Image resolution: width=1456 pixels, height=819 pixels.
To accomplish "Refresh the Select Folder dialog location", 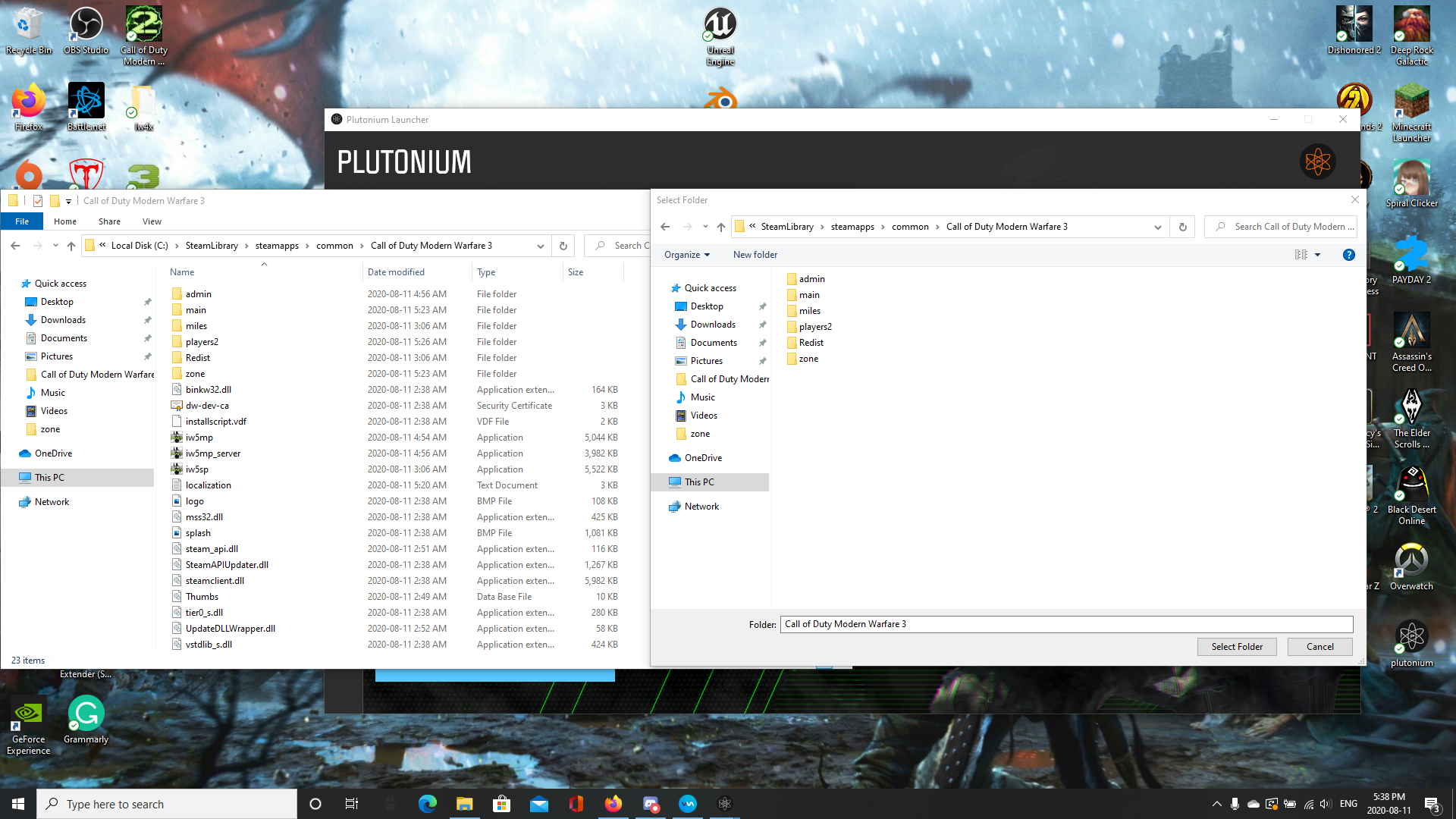I will [1182, 227].
